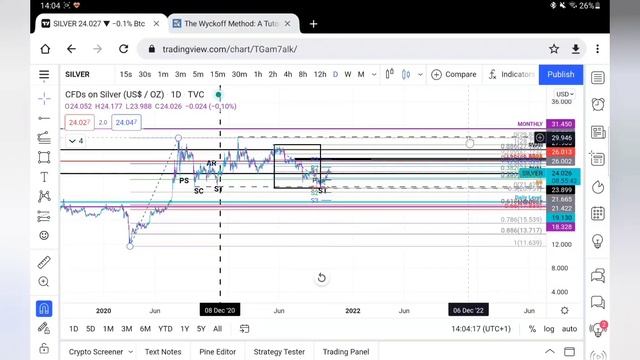Open the Text Notes tab
This screenshot has height=360, width=640.
[x=163, y=352]
